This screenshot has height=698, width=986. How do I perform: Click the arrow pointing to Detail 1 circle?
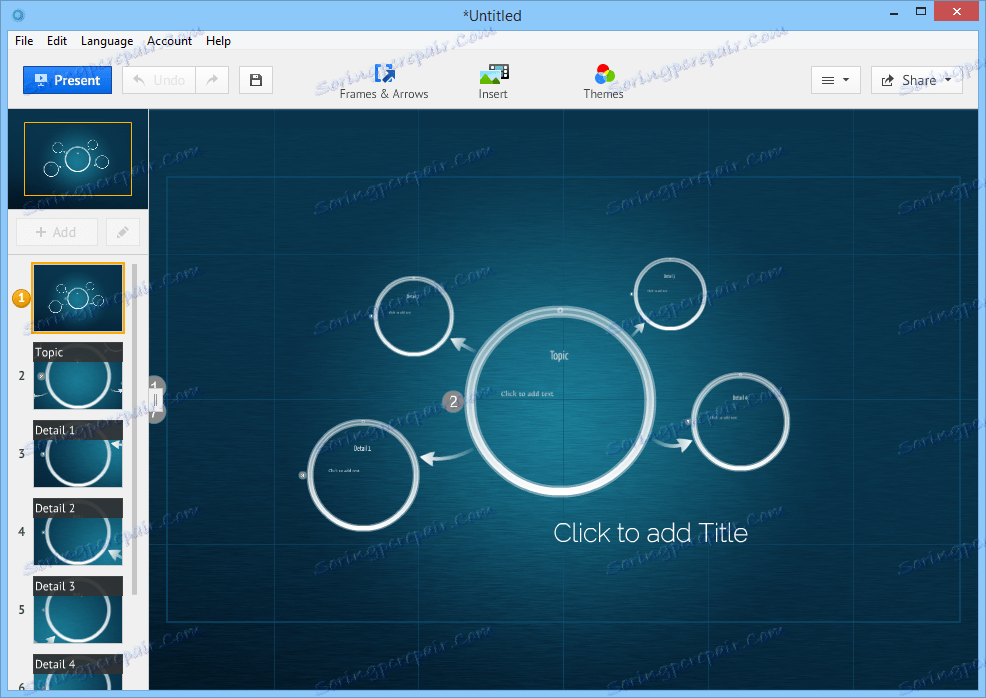click(x=446, y=457)
